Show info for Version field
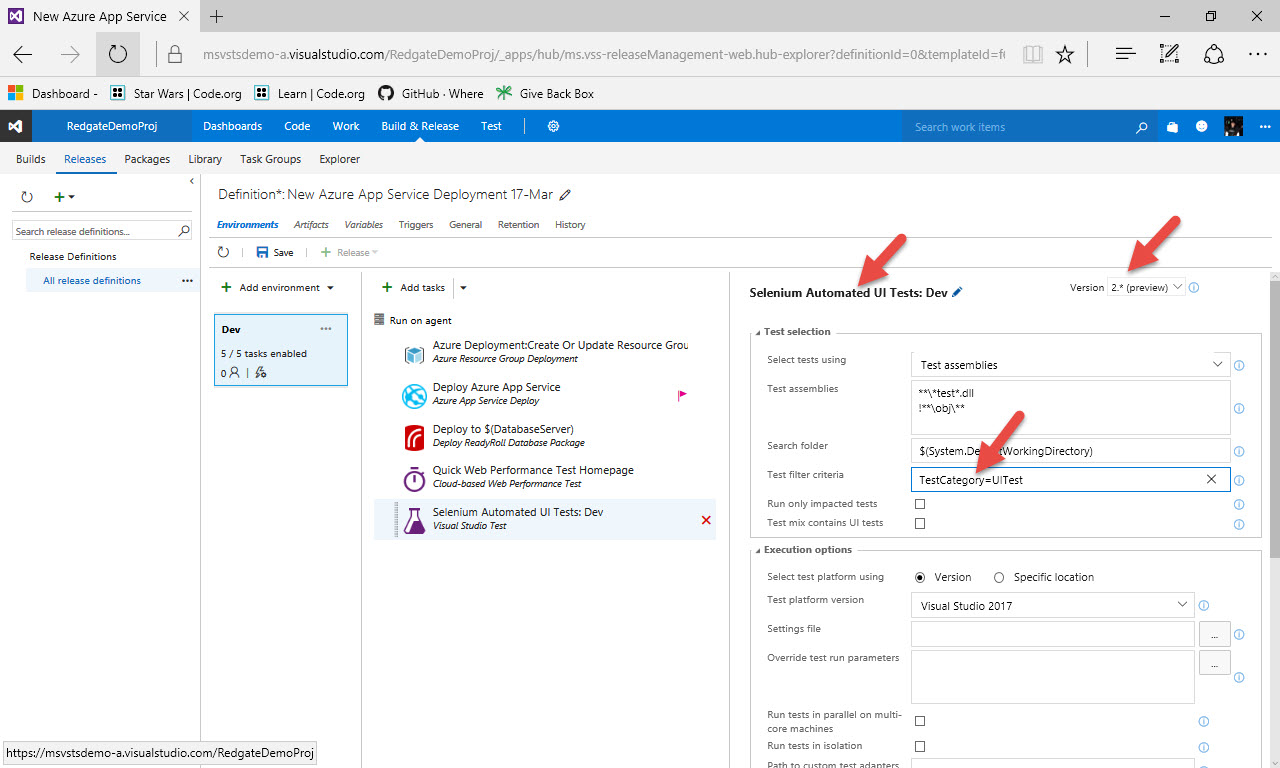 point(1194,287)
